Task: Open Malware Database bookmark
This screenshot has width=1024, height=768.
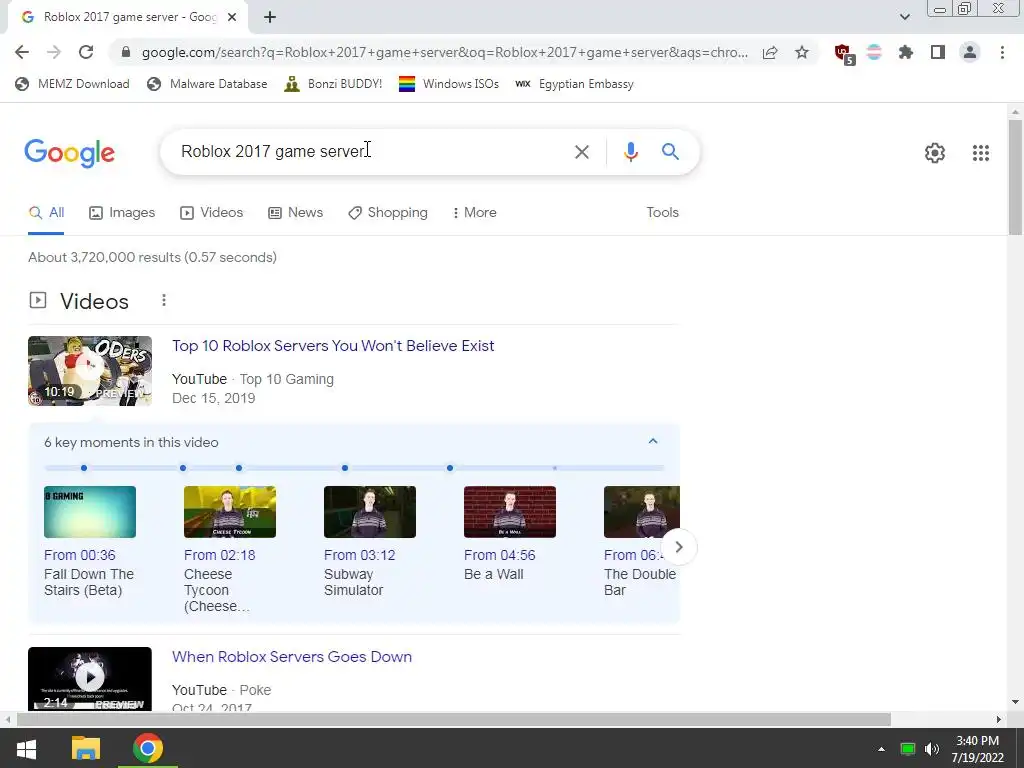Action: (x=208, y=84)
